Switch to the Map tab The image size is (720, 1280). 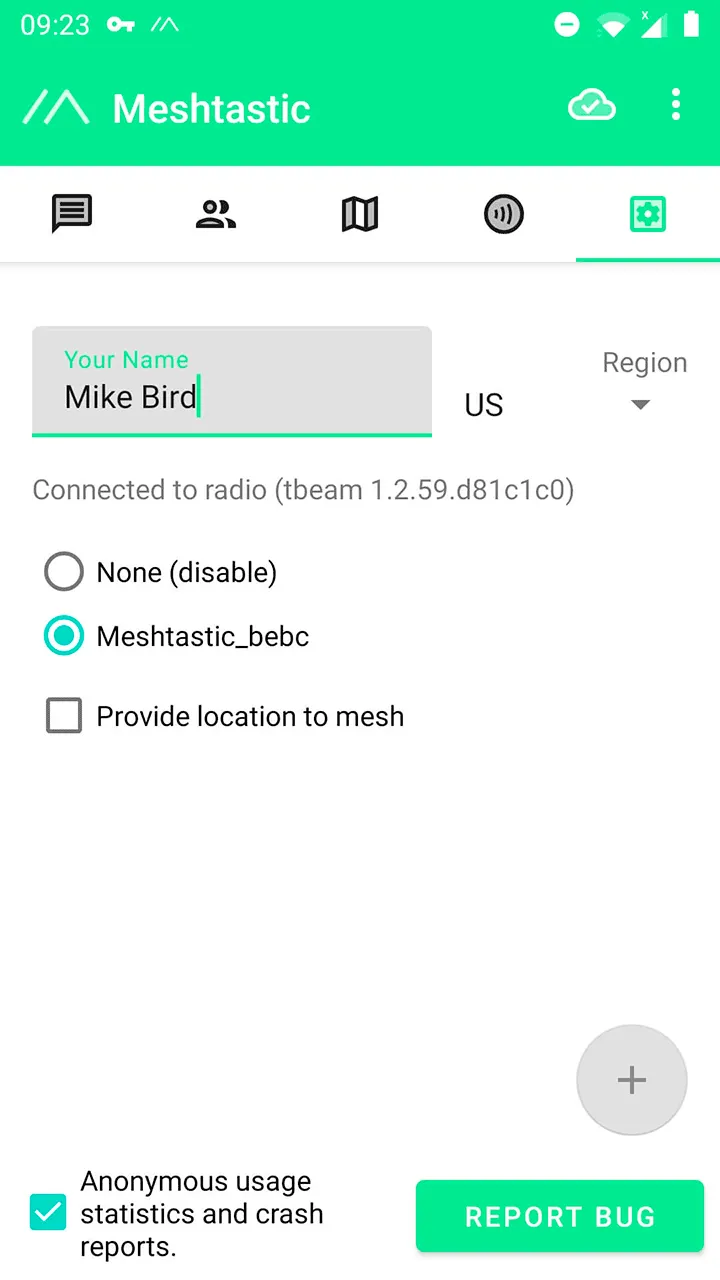[360, 214]
